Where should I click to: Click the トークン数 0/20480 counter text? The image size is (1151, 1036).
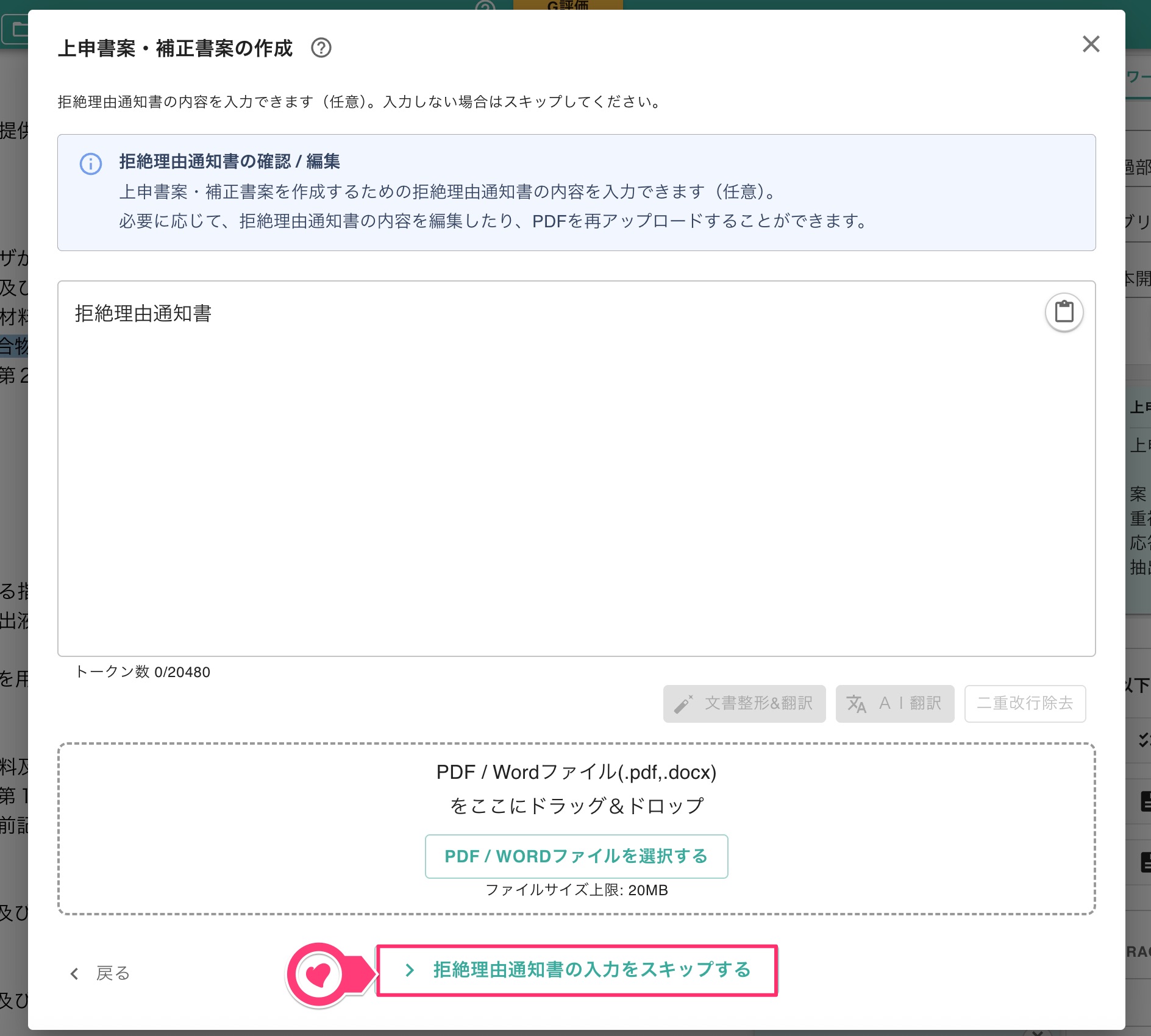pos(143,672)
